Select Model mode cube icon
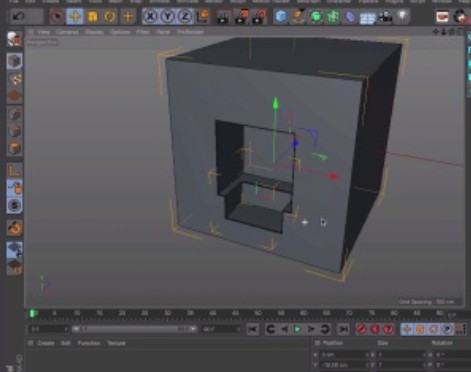The width and height of the screenshot is (471, 372). 14,61
